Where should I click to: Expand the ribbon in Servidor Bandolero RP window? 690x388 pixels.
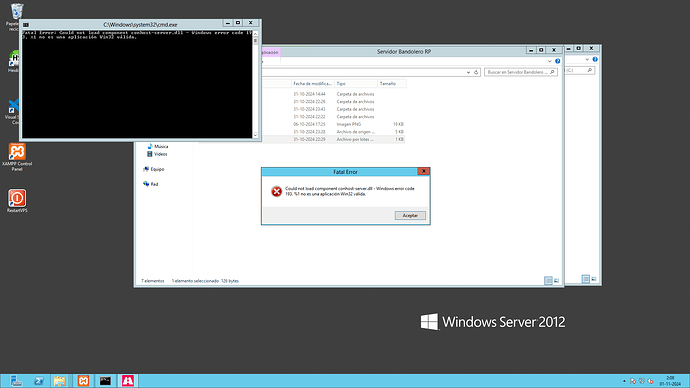550,61
